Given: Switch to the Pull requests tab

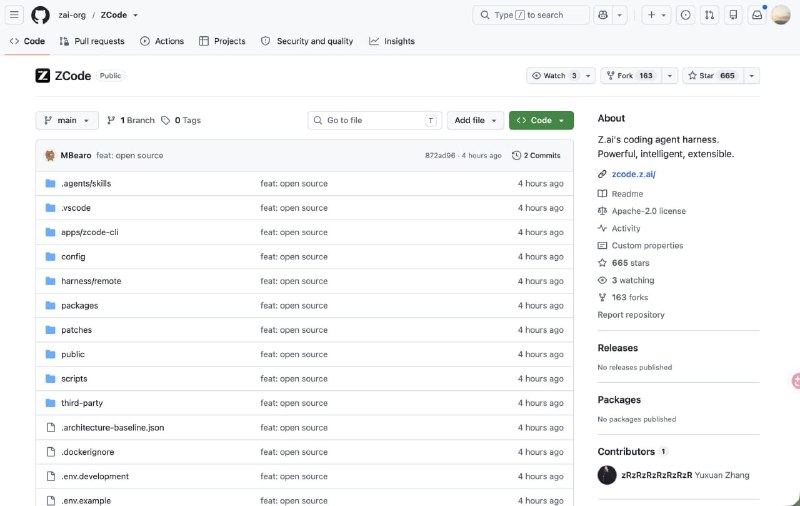Looking at the screenshot, I should (x=92, y=41).
